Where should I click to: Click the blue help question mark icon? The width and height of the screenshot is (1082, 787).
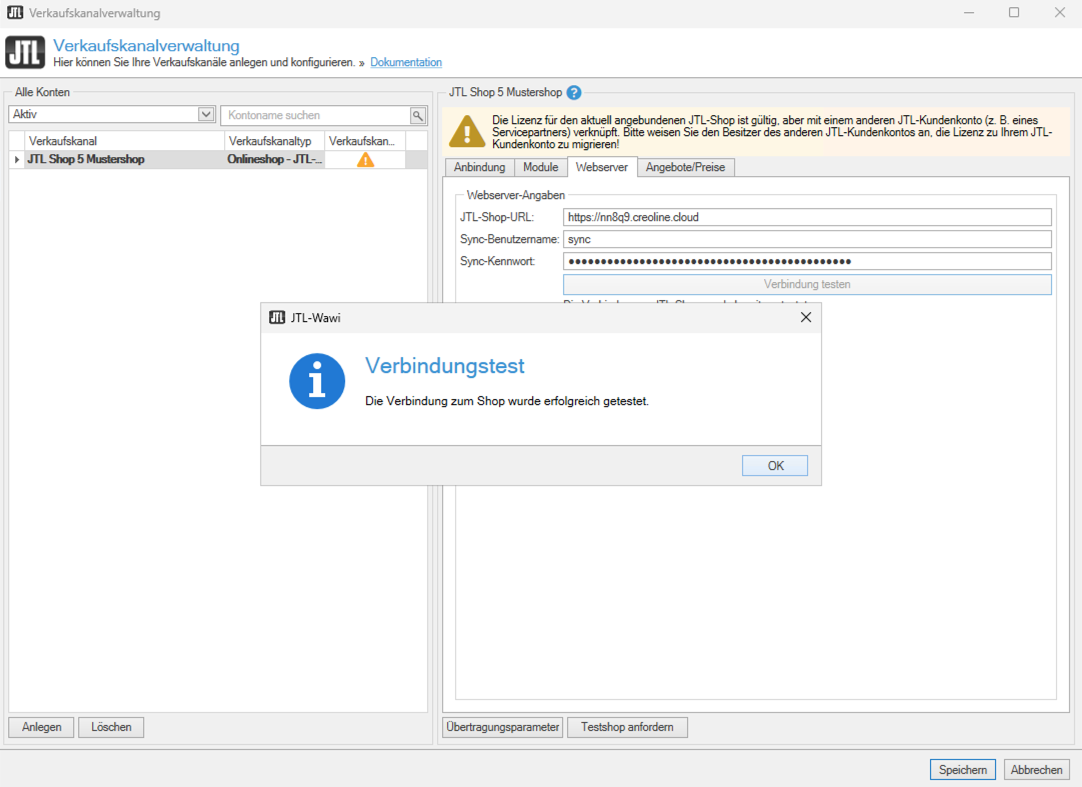573,93
